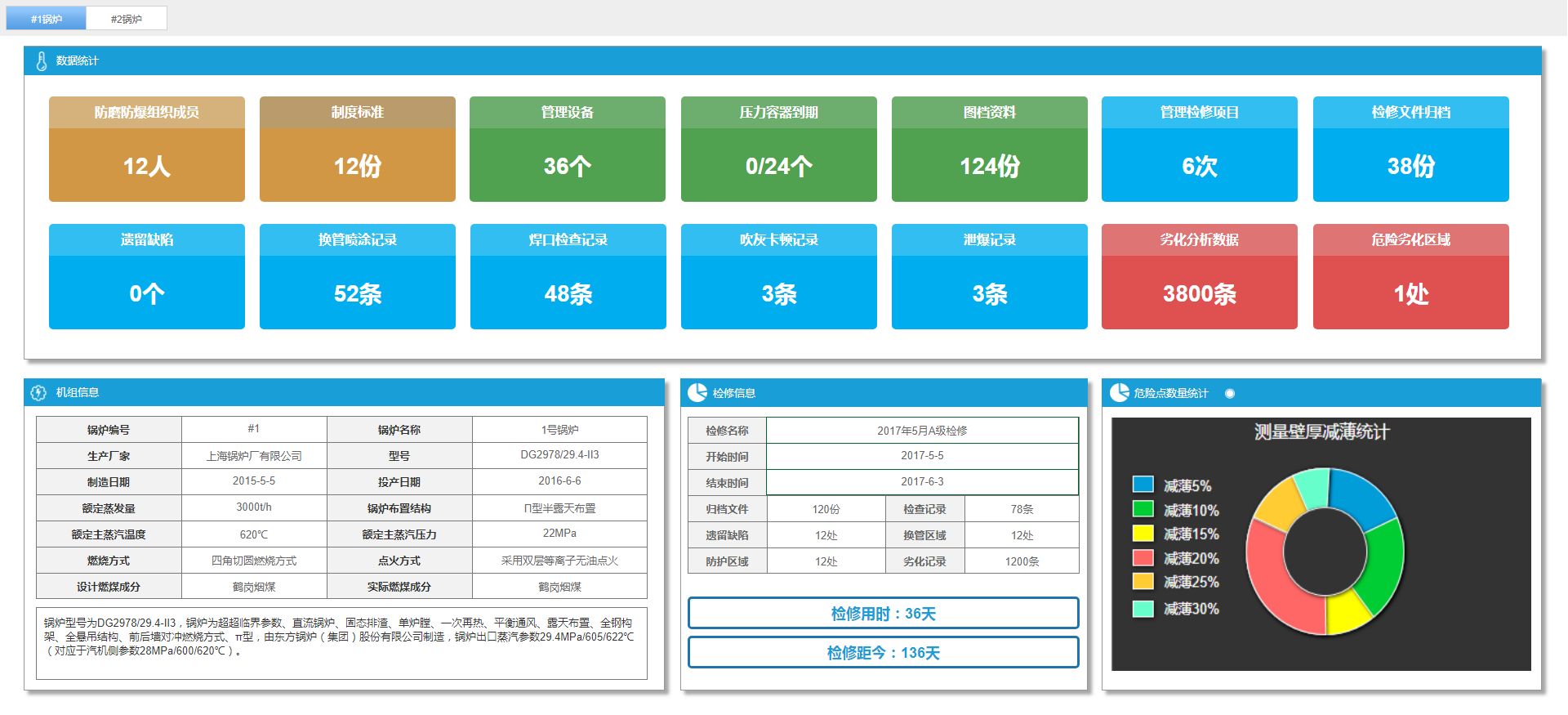
Task: Click the manufacturer 上海锅炉厂有限公司
Action: (x=254, y=455)
